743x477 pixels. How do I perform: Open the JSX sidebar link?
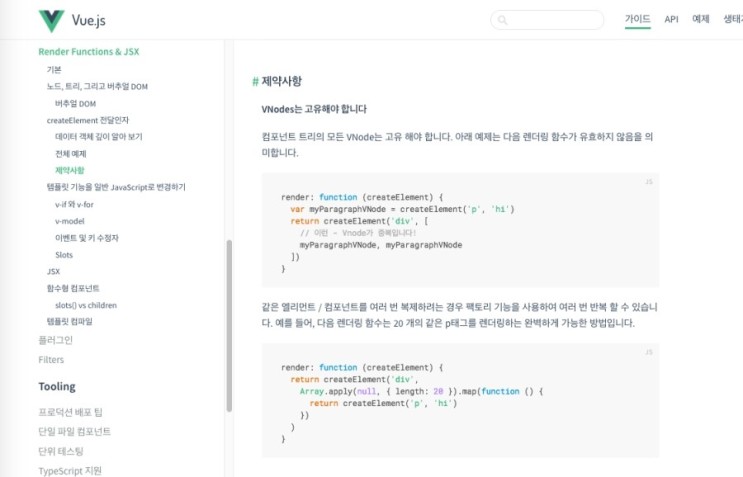click(x=53, y=271)
